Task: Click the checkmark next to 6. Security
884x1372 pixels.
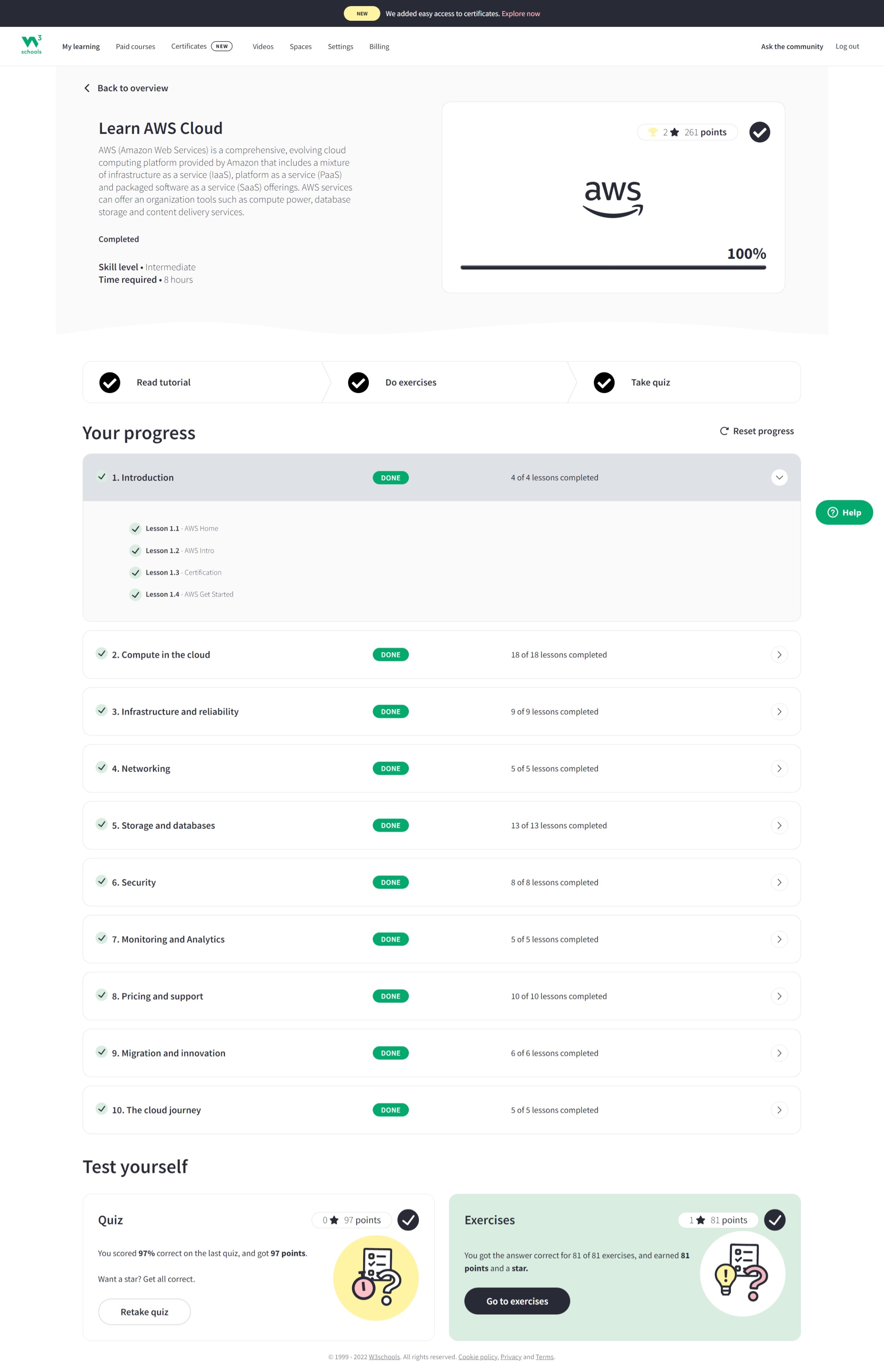Action: coord(102,882)
